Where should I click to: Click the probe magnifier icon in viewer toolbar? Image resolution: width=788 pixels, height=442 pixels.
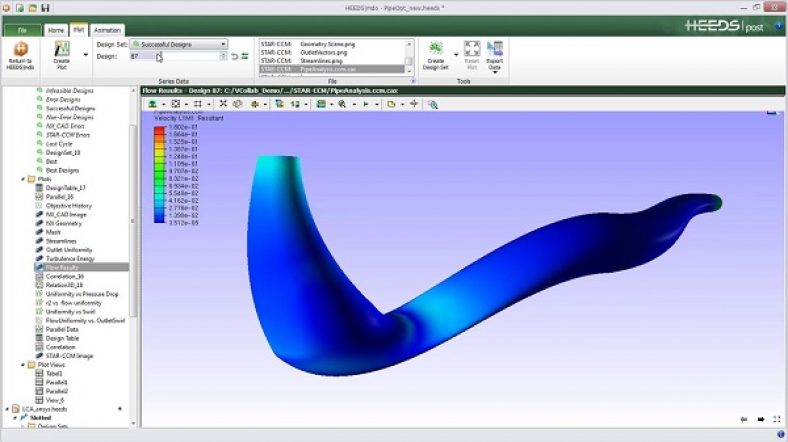(342, 104)
